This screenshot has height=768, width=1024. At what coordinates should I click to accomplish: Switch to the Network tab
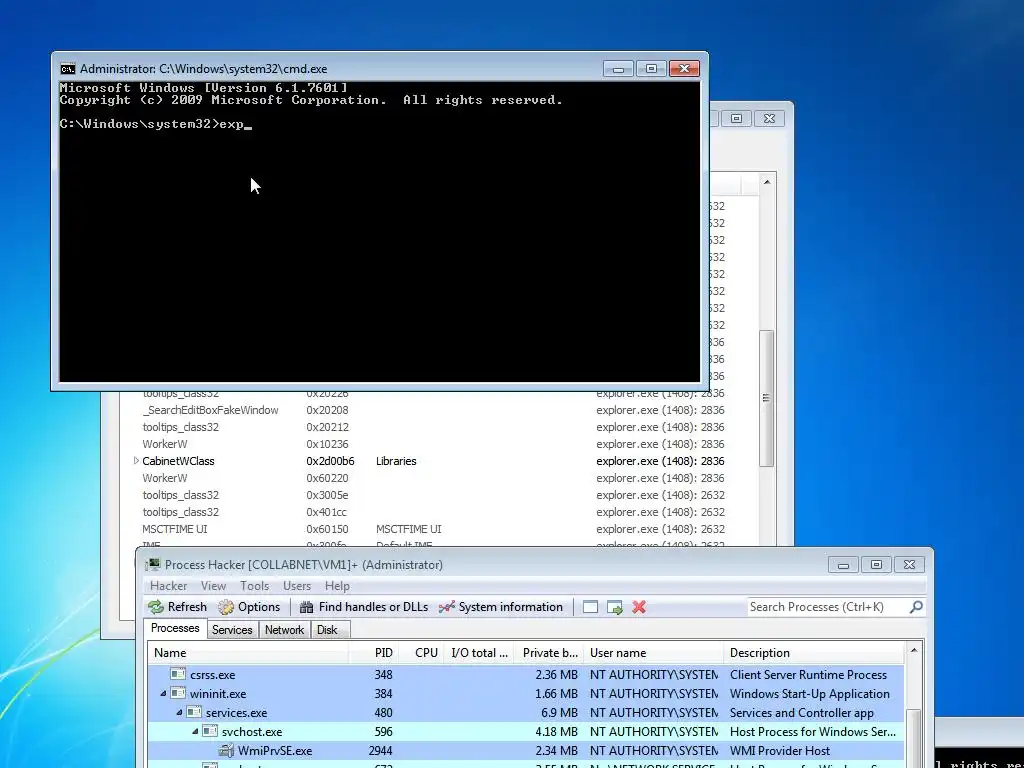[284, 630]
